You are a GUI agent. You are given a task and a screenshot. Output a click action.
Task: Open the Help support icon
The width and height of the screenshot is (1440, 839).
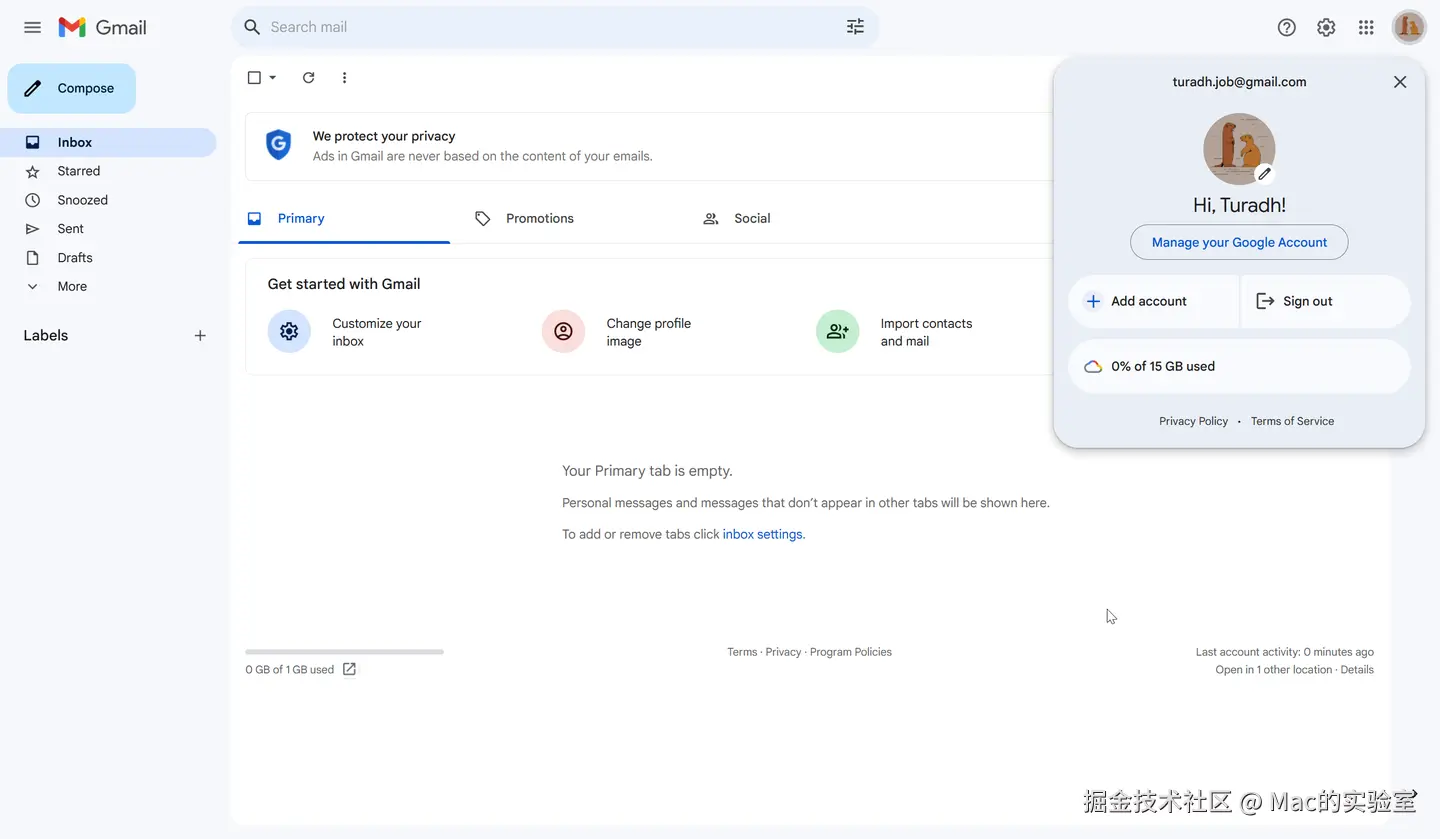pyautogui.click(x=1287, y=27)
